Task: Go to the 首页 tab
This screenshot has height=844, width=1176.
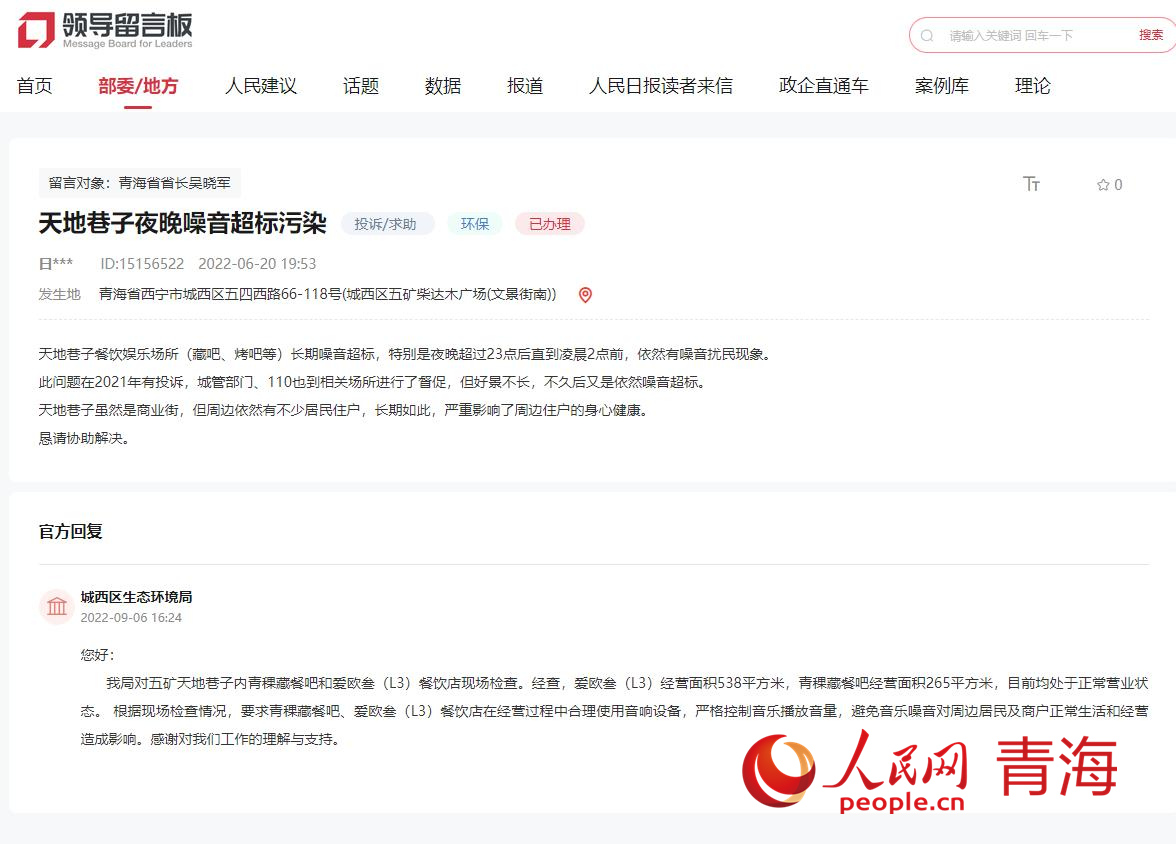Action: coord(35,86)
